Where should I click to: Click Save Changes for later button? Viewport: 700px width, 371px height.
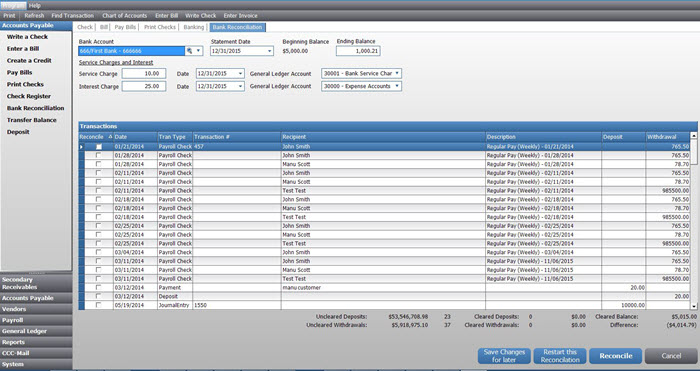point(504,356)
